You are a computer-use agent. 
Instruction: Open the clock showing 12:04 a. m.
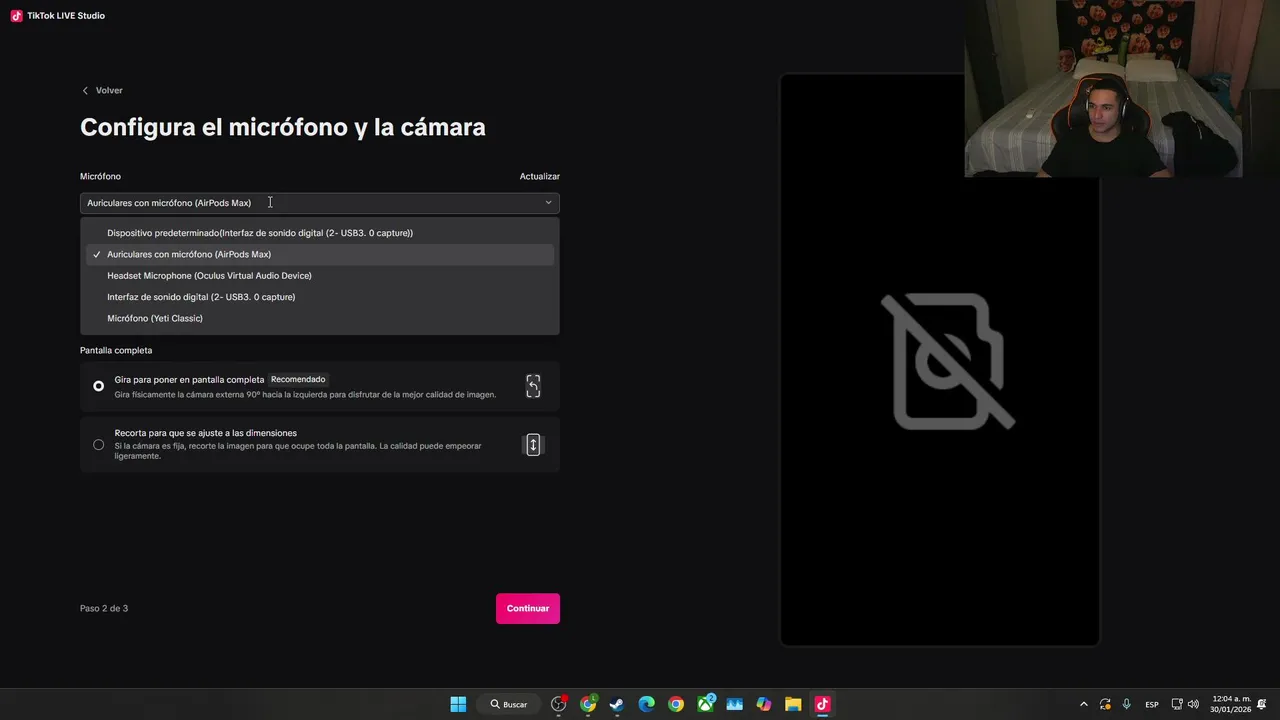(x=1231, y=704)
